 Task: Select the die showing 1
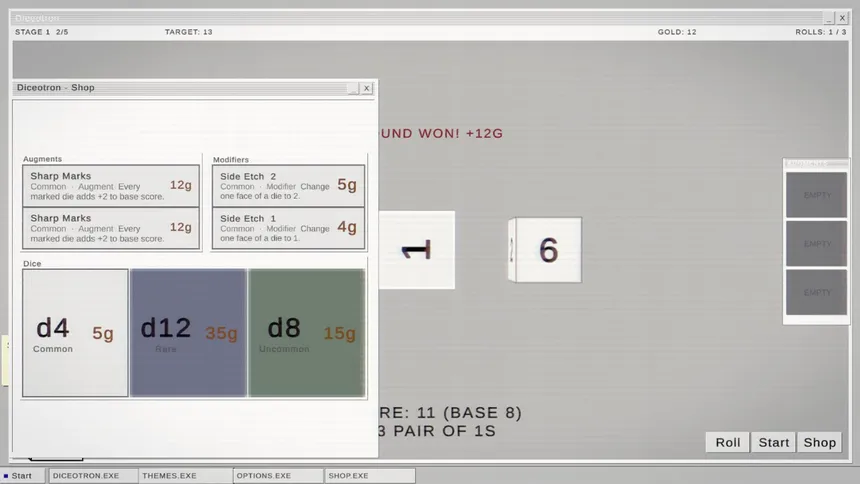417,250
